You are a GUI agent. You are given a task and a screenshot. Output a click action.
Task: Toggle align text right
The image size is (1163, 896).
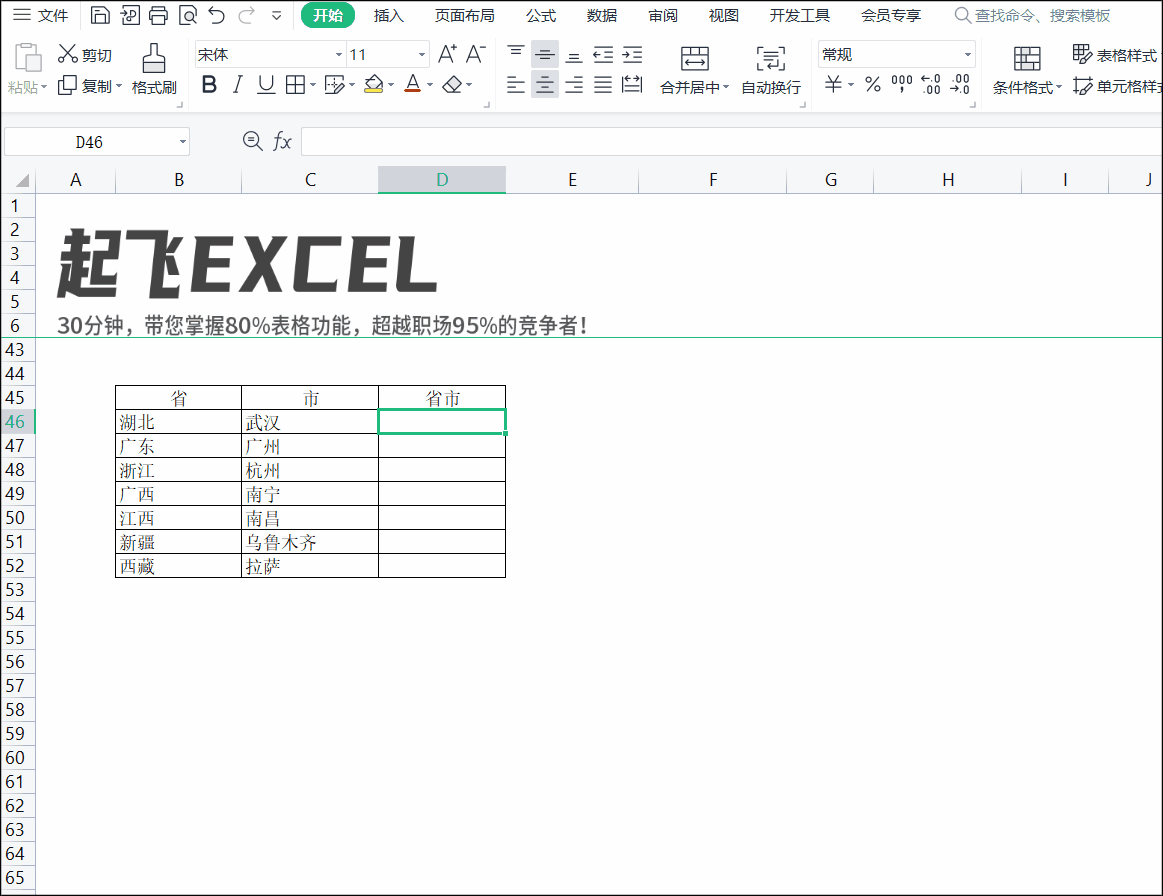(573, 85)
